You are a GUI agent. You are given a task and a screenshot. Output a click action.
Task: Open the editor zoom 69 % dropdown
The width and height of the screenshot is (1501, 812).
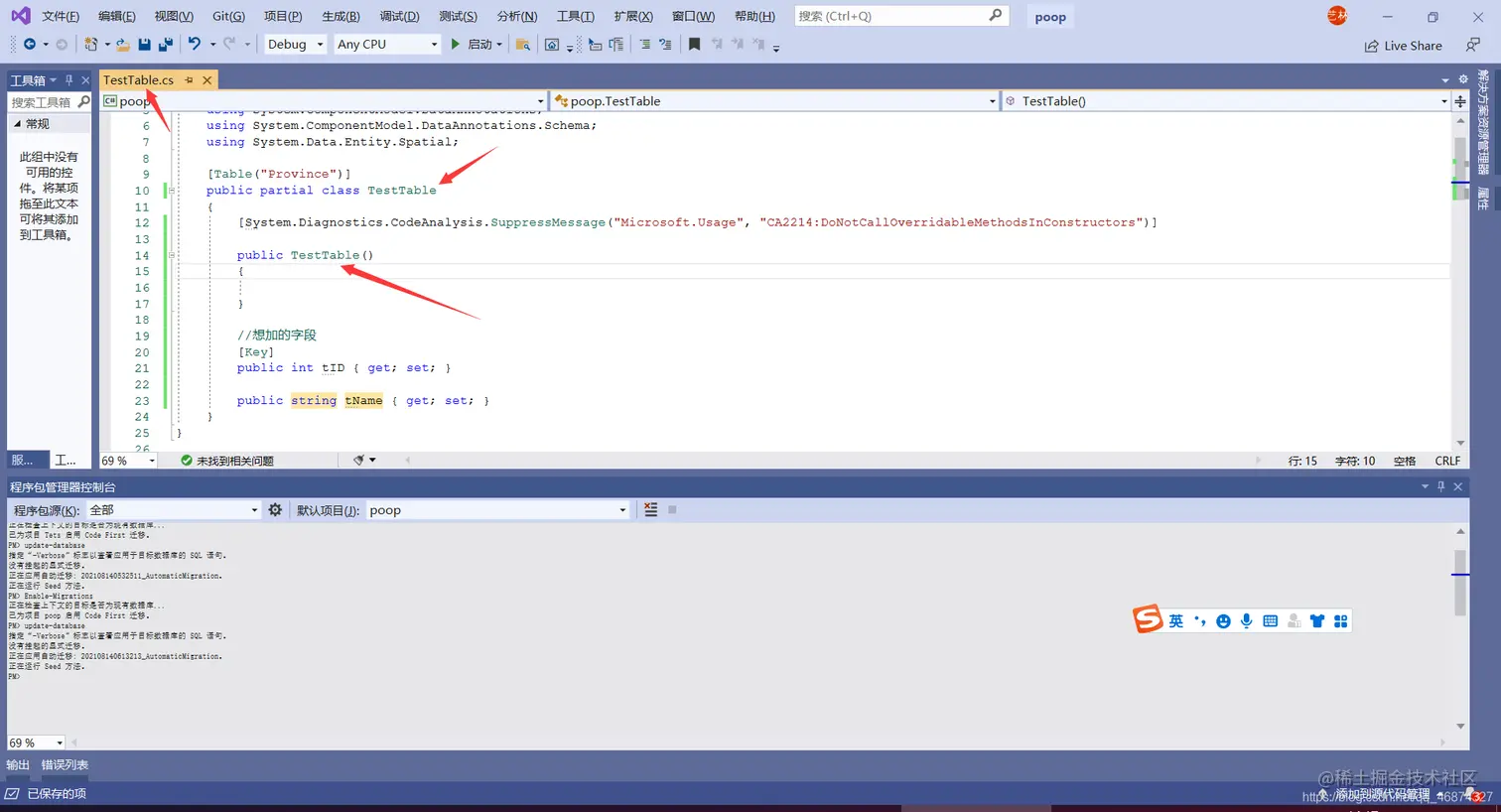pos(128,461)
